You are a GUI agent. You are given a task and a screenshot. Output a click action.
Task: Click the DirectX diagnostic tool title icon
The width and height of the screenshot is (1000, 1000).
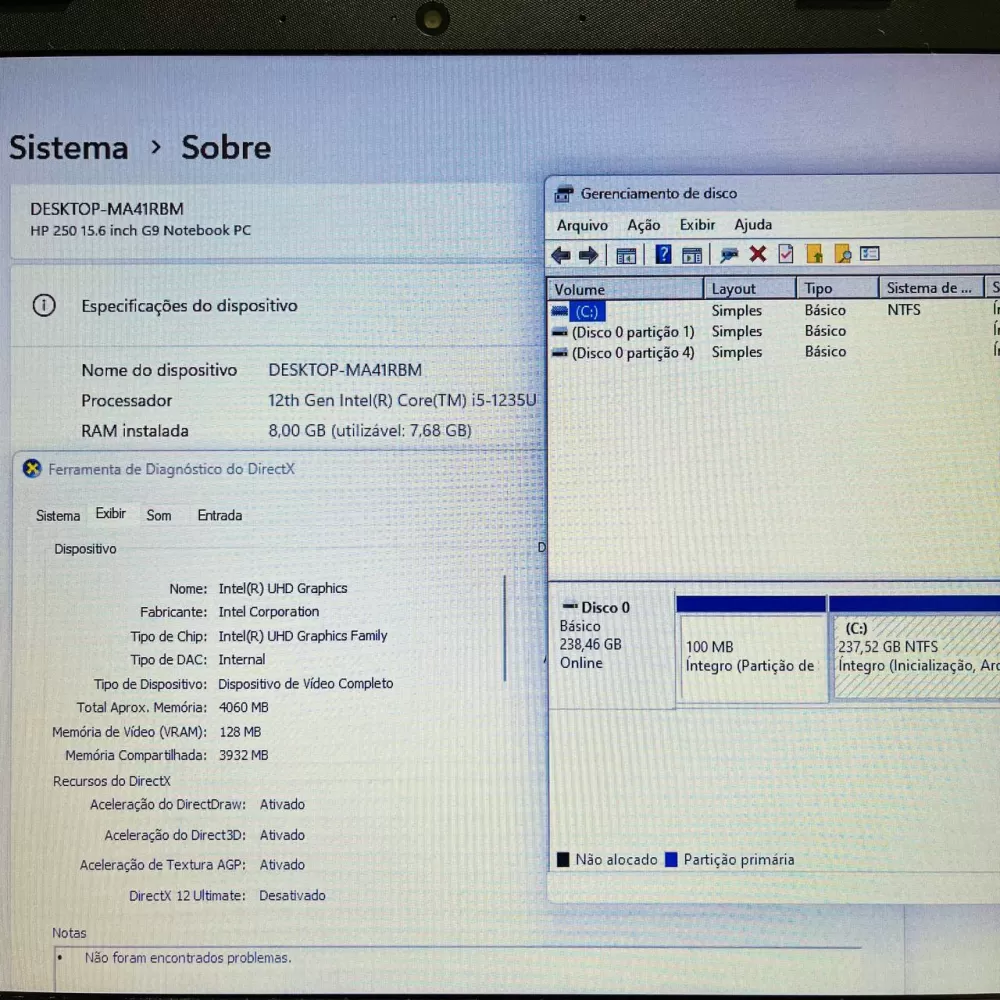click(32, 469)
